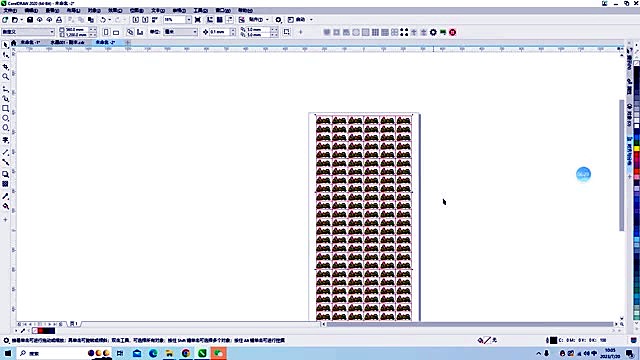Click the Open file icon
Image resolution: width=640 pixels, height=360 pixels.
pyautogui.click(x=15, y=20)
